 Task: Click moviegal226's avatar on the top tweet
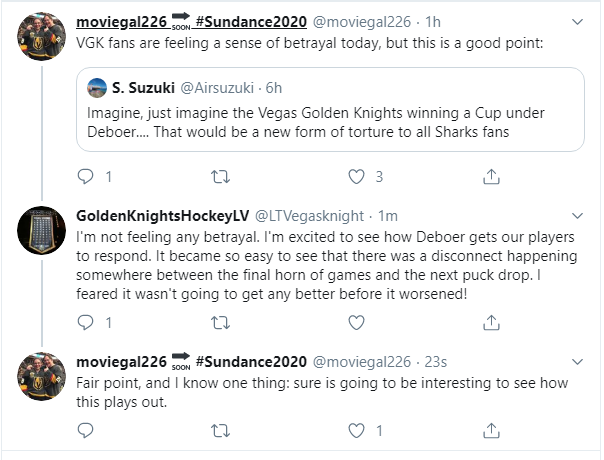click(x=43, y=40)
